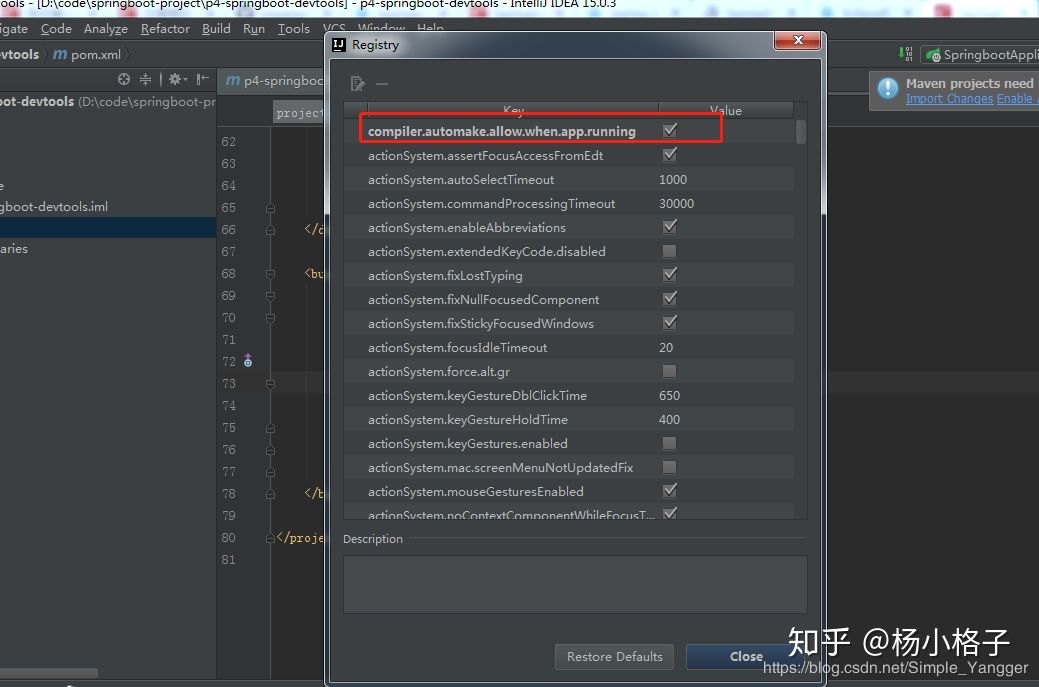The height and width of the screenshot is (687, 1039).
Task: Uncheck actionSystem.fixNullFocusedComponent
Action: [670, 299]
